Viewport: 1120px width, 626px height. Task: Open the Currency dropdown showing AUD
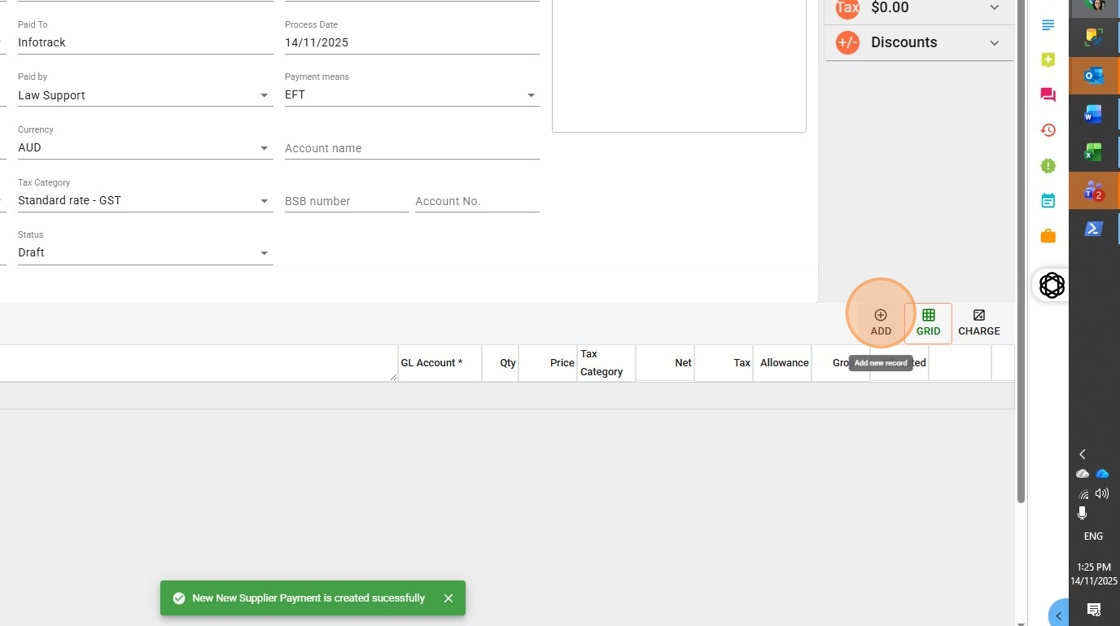(263, 147)
